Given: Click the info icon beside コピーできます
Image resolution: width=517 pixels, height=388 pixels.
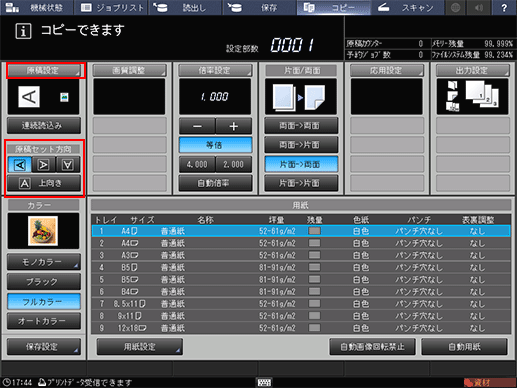Looking at the screenshot, I should pos(23,31).
